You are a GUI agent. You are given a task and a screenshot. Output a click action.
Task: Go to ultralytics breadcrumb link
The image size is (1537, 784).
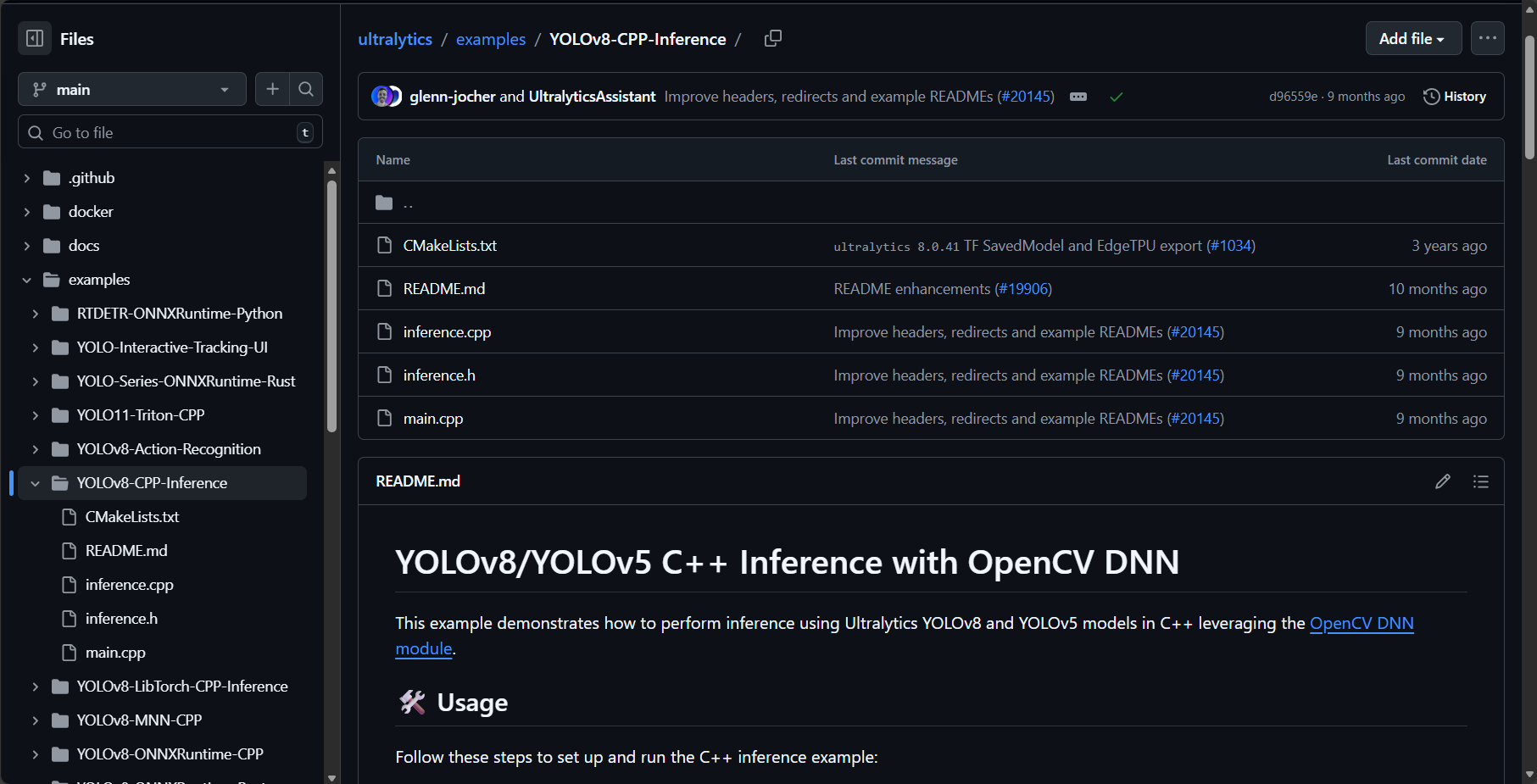pos(395,39)
